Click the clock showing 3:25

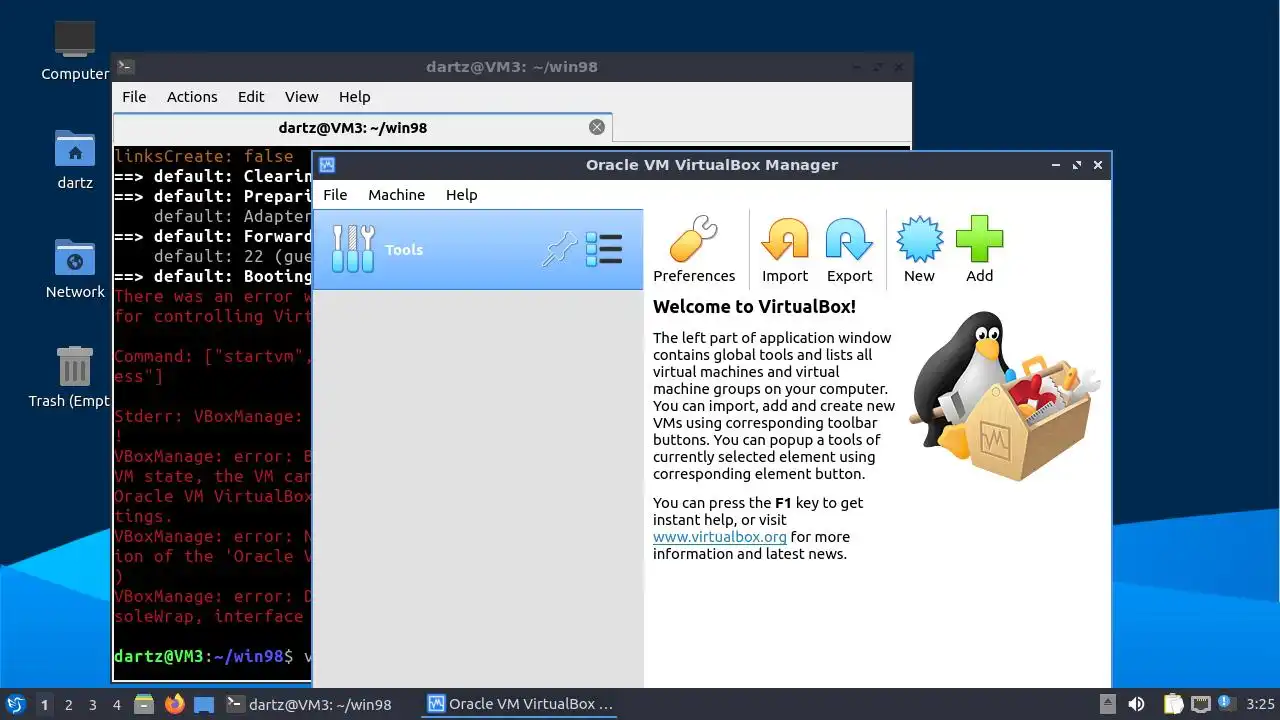click(x=1260, y=705)
